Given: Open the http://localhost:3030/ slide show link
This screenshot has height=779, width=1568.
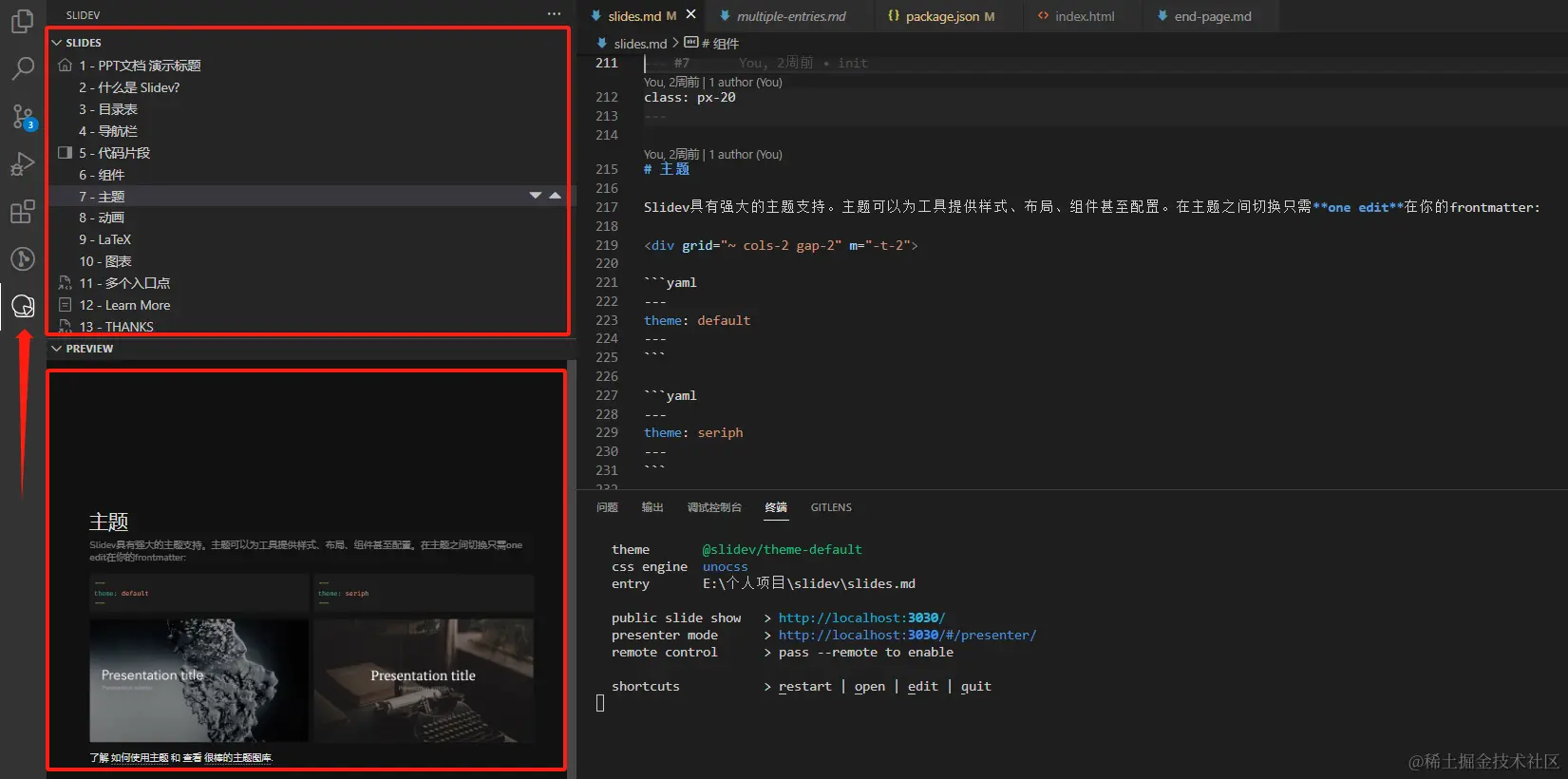Looking at the screenshot, I should (862, 618).
